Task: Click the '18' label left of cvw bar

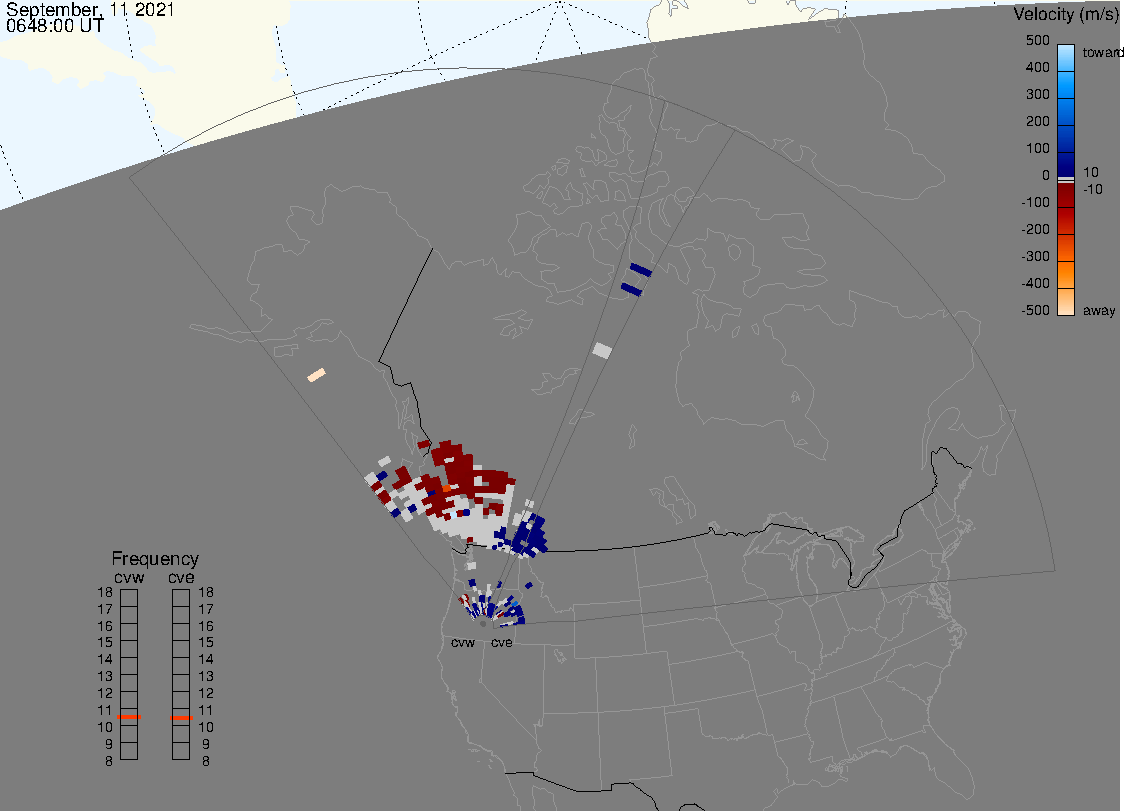Action: pyautogui.click(x=105, y=592)
